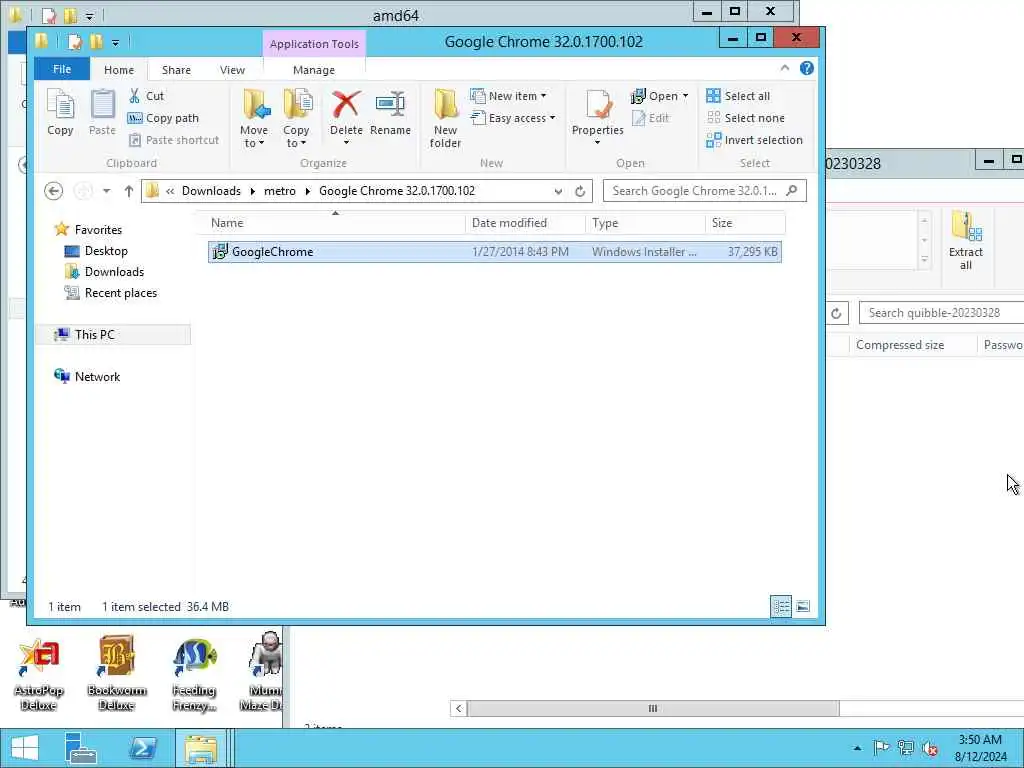Image resolution: width=1024 pixels, height=768 pixels.
Task: Click Downloads in the address bar path
Action: [211, 191]
